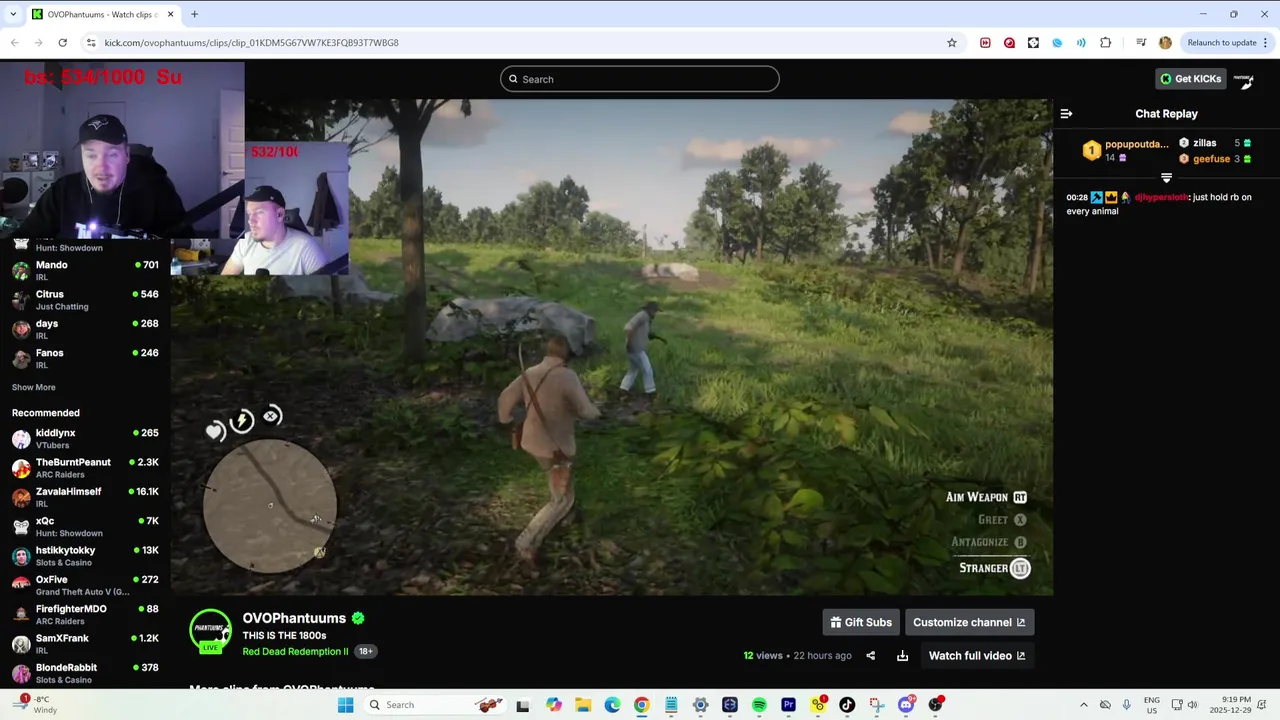Click the Get KICKs button
This screenshot has width=1280, height=720.
click(x=1190, y=79)
